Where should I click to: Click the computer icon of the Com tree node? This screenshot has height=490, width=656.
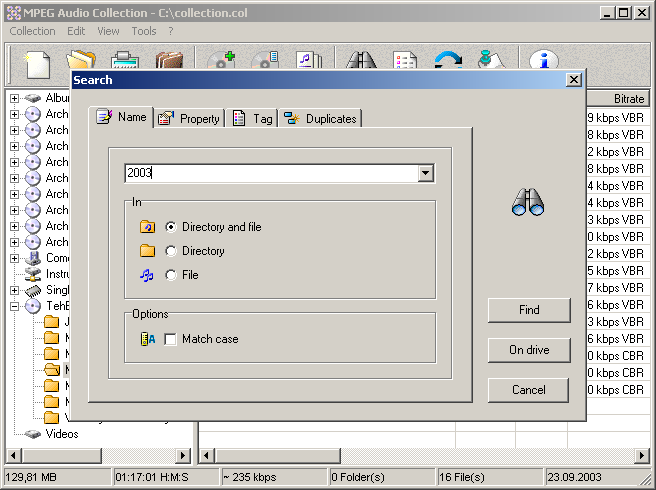pos(33,258)
